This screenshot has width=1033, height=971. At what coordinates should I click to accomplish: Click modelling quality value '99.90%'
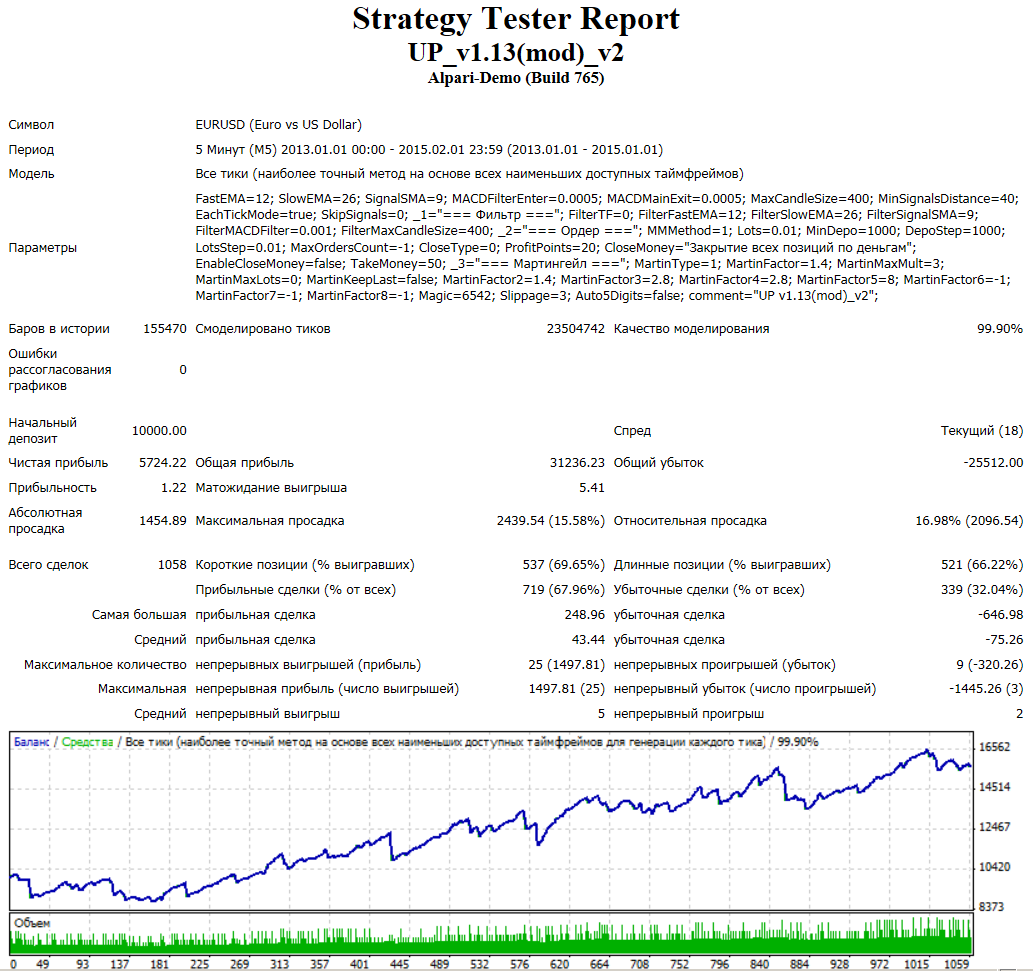(x=999, y=329)
